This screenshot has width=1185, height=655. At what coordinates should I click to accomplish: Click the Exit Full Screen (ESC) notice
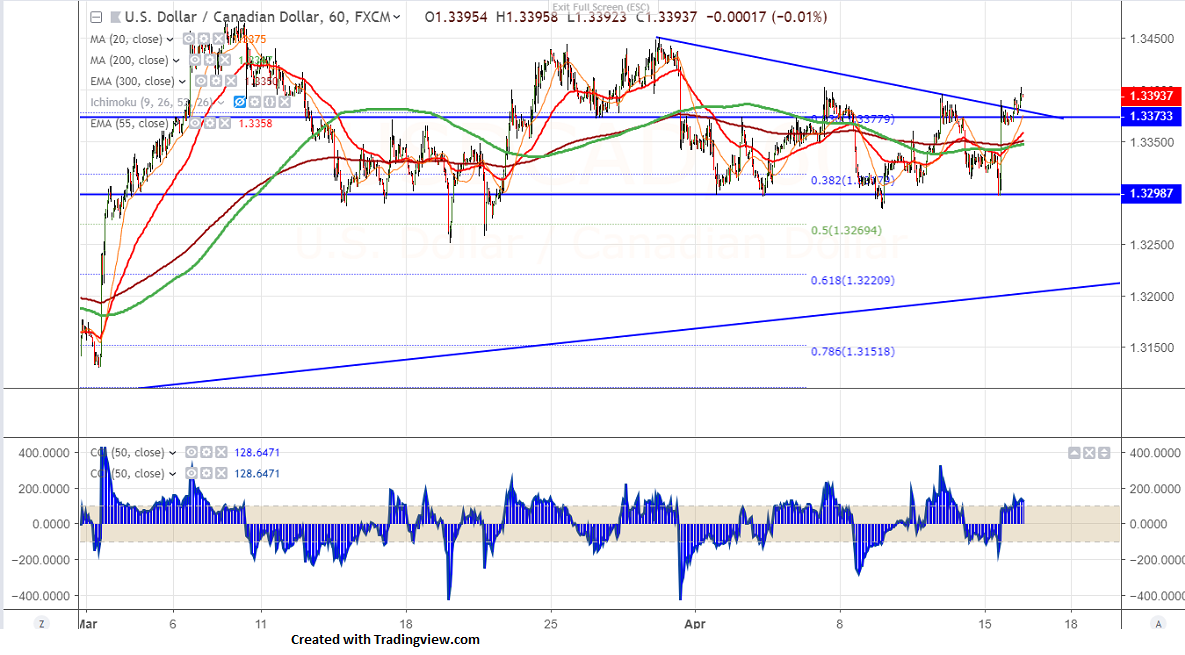tap(601, 8)
